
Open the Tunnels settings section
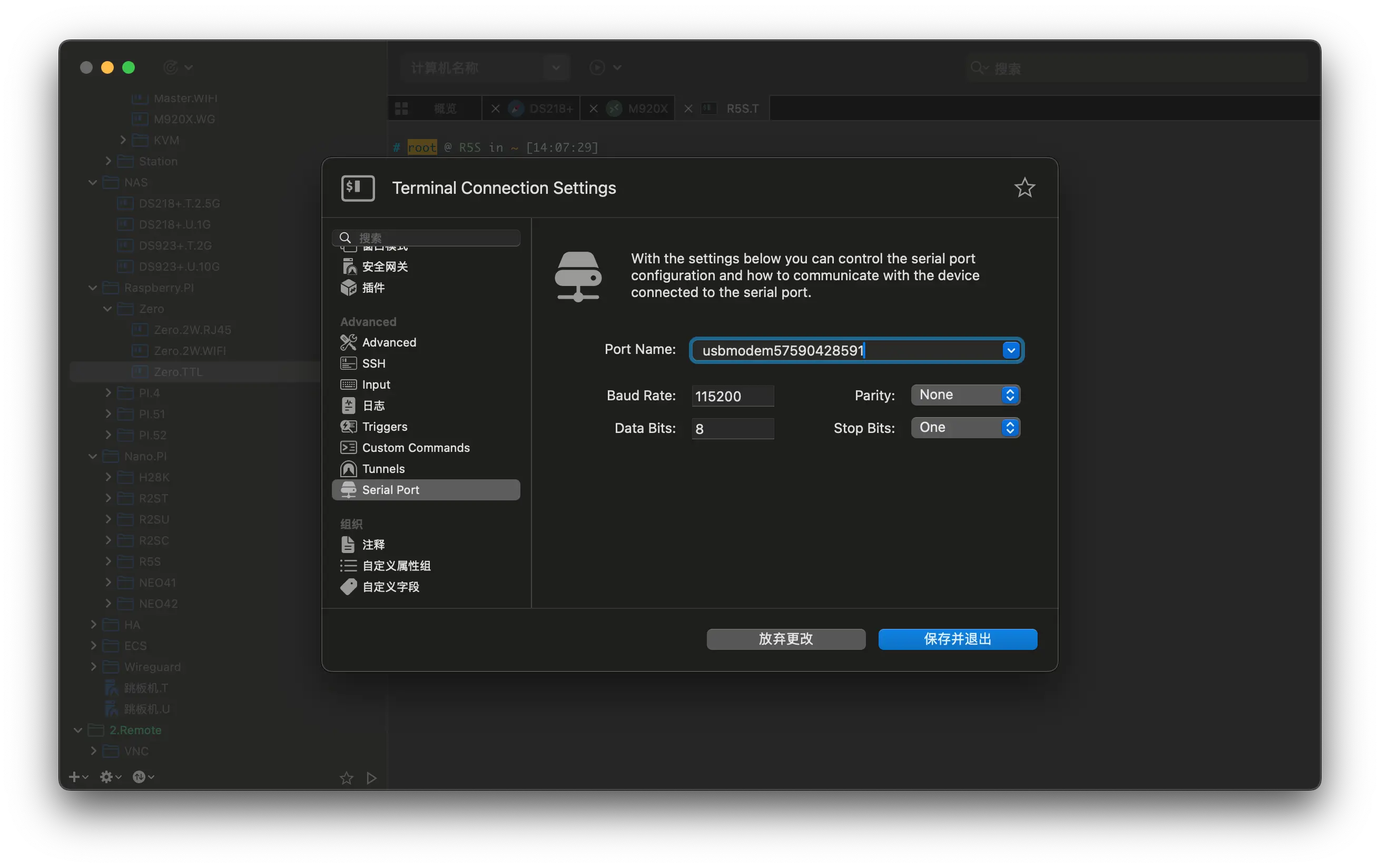coord(383,469)
